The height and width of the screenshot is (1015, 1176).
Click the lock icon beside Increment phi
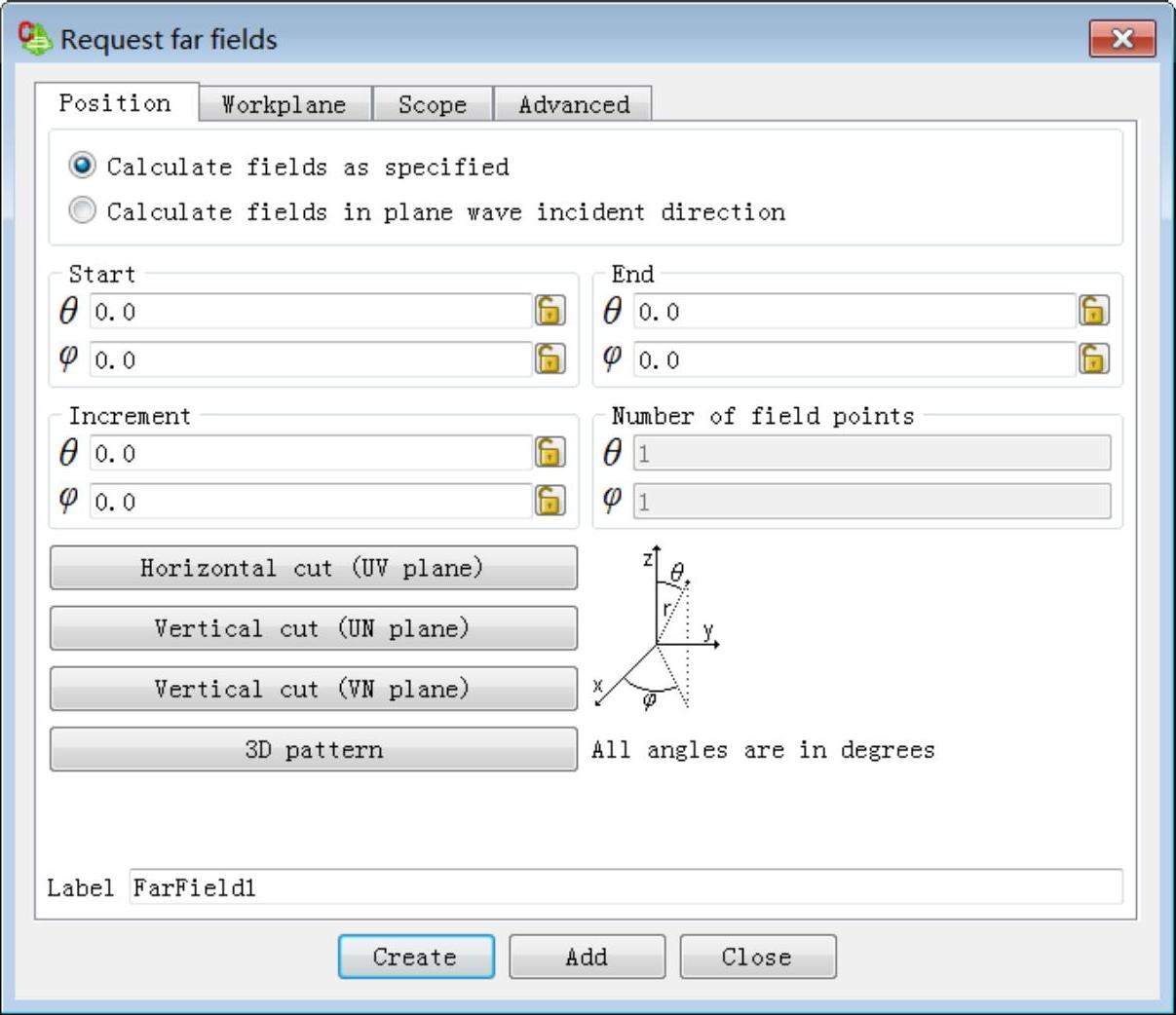pos(550,501)
